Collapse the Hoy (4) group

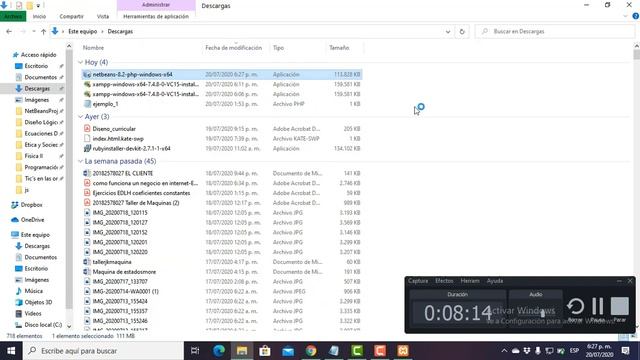[x=80, y=62]
